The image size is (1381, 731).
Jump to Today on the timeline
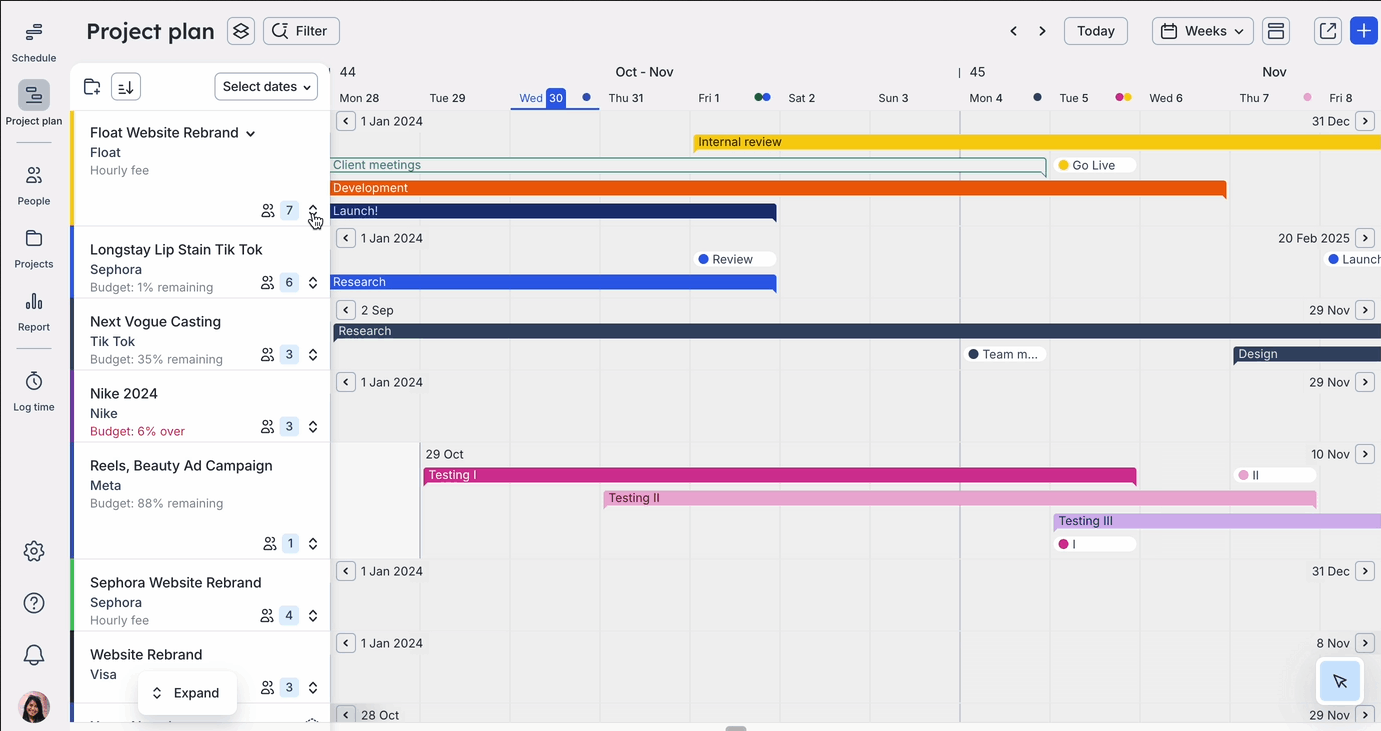tap(1095, 31)
